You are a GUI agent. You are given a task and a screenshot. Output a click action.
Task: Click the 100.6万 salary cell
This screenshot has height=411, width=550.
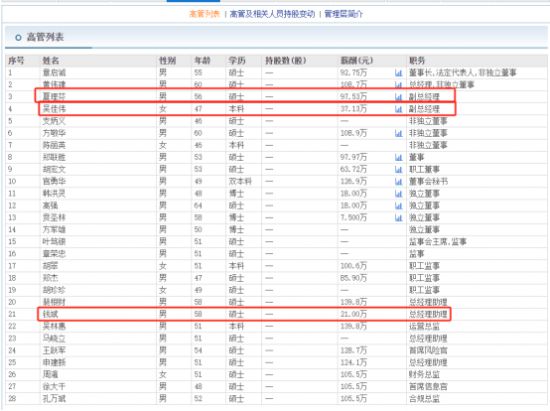pos(353,266)
